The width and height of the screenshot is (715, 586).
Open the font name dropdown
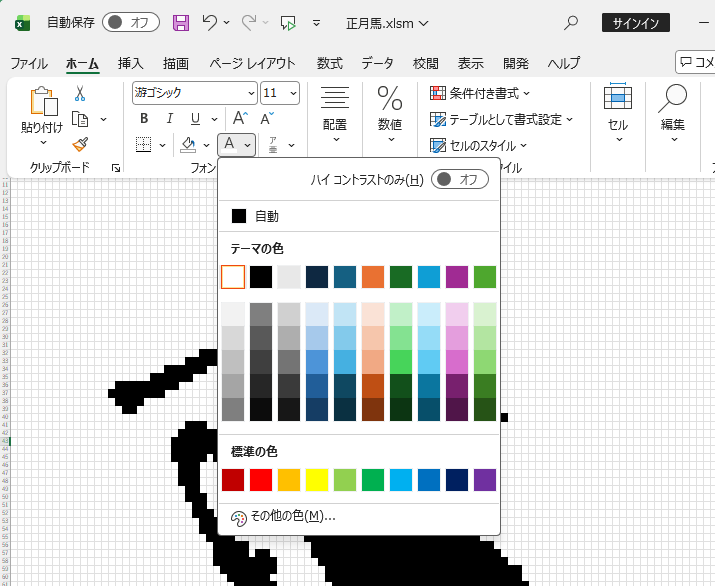[194, 93]
